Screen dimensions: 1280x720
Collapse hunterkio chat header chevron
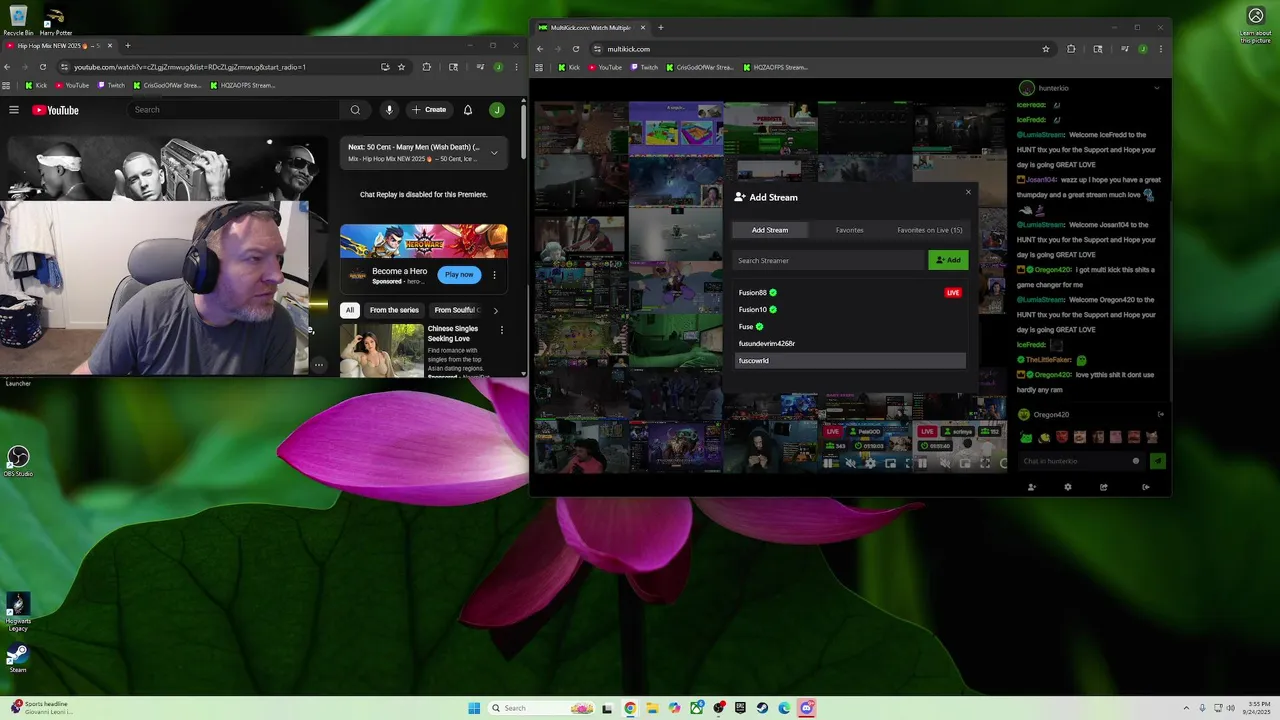[x=1157, y=88]
